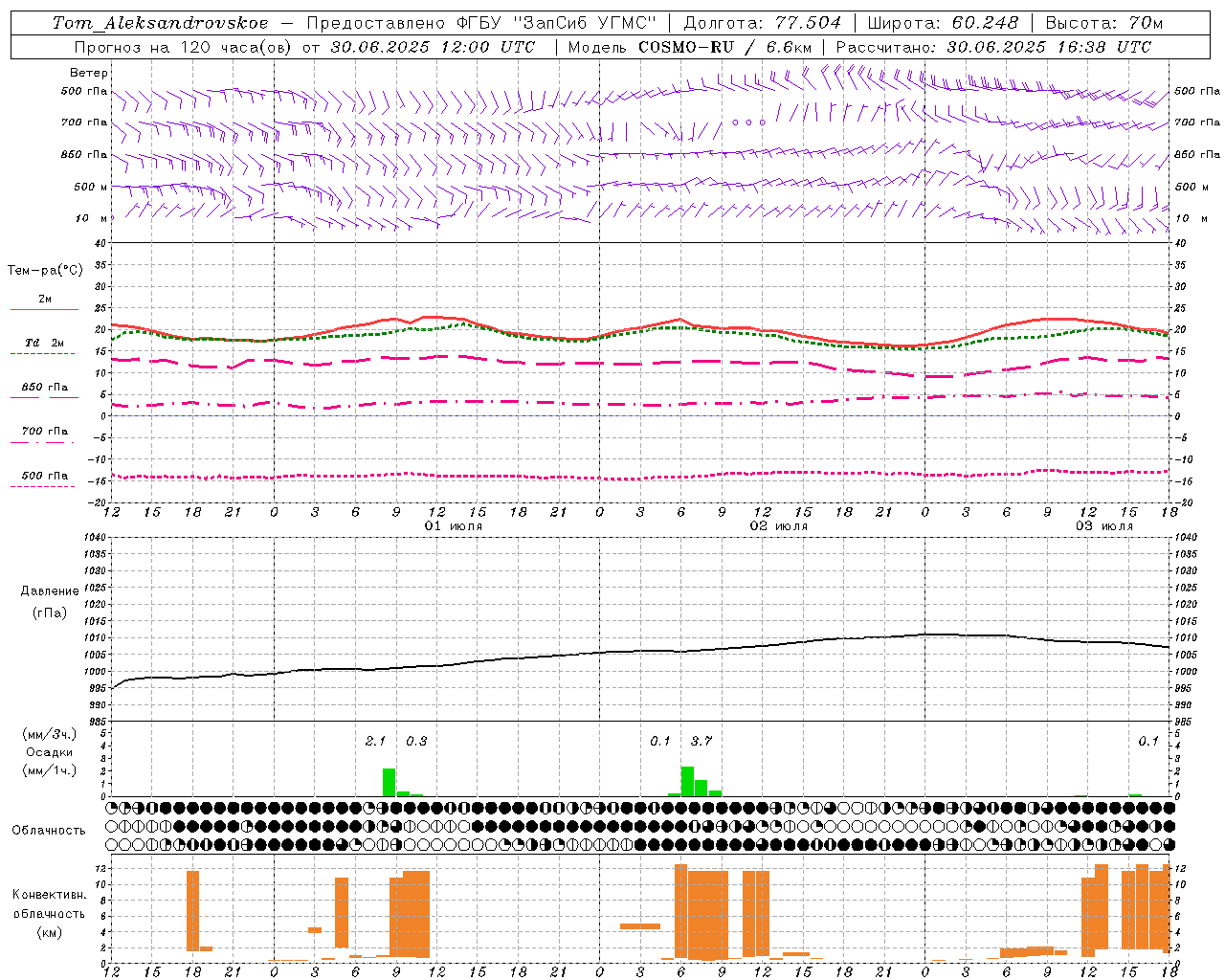The image size is (1225, 980).
Task: Click the '02 июля' date label
Action: tap(778, 526)
